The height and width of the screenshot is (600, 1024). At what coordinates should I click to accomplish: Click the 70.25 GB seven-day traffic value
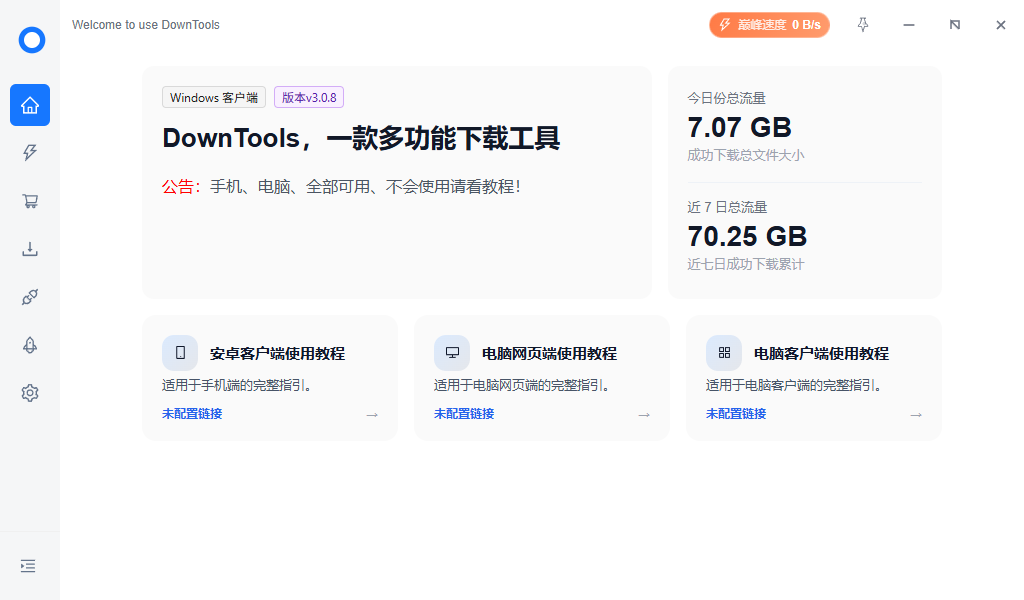point(747,236)
